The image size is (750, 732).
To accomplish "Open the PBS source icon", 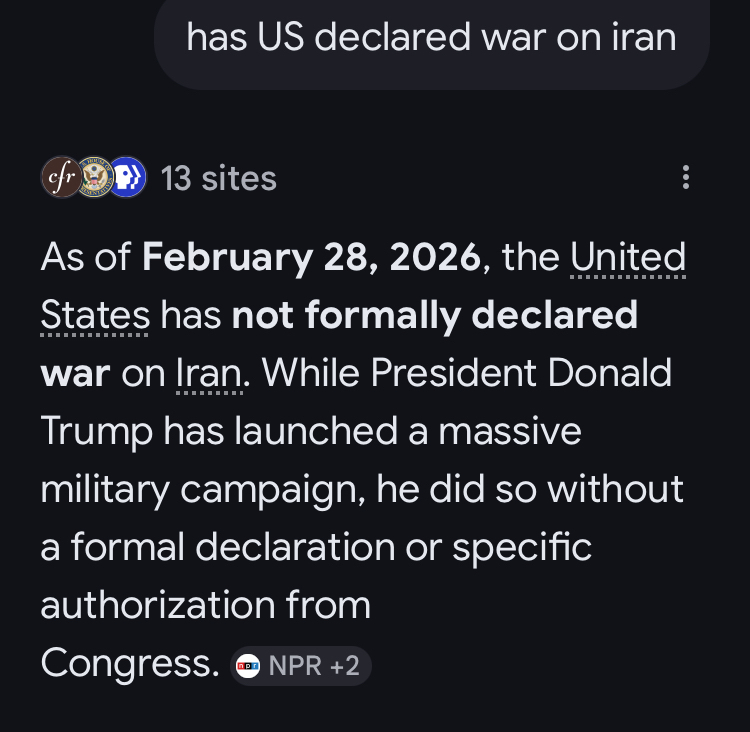I will [127, 178].
